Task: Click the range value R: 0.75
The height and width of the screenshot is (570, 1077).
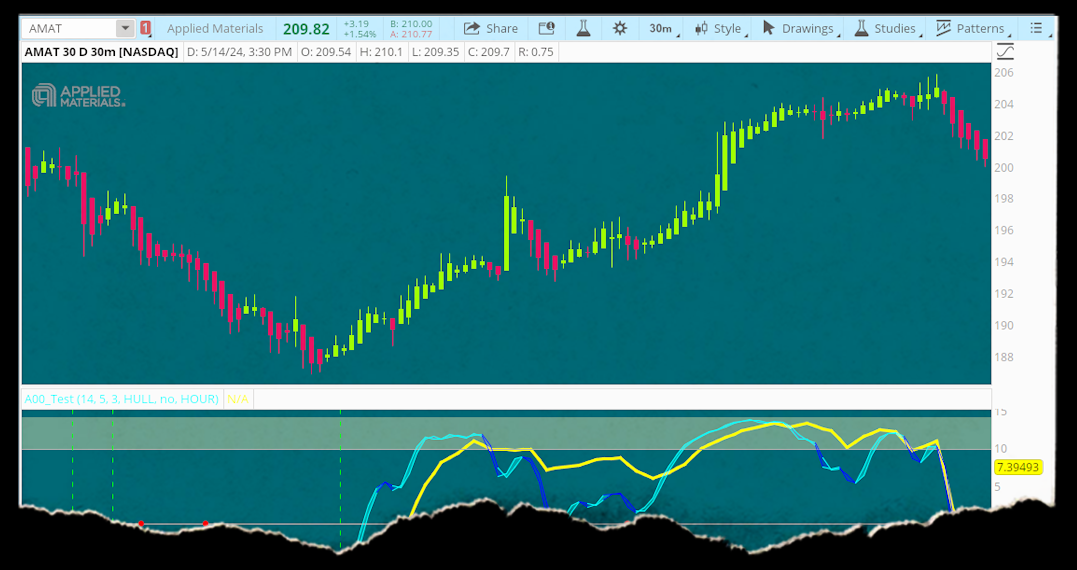Action: click(x=536, y=52)
